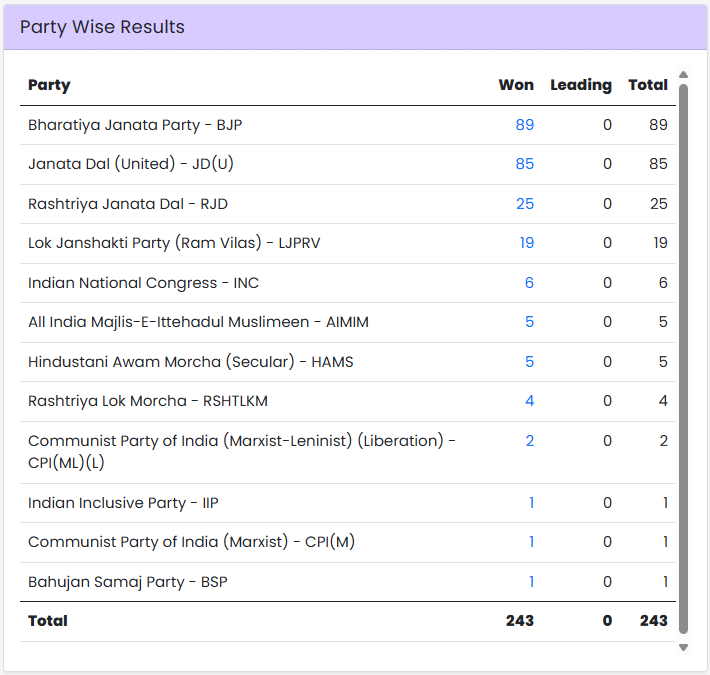Click the scrollbar up arrow

point(683,75)
